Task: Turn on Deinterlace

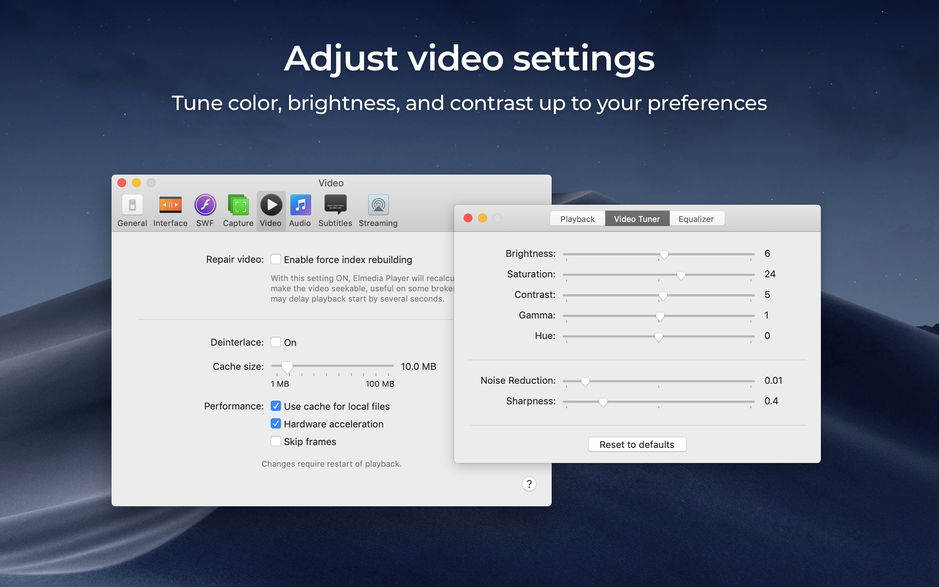Action: pos(276,342)
